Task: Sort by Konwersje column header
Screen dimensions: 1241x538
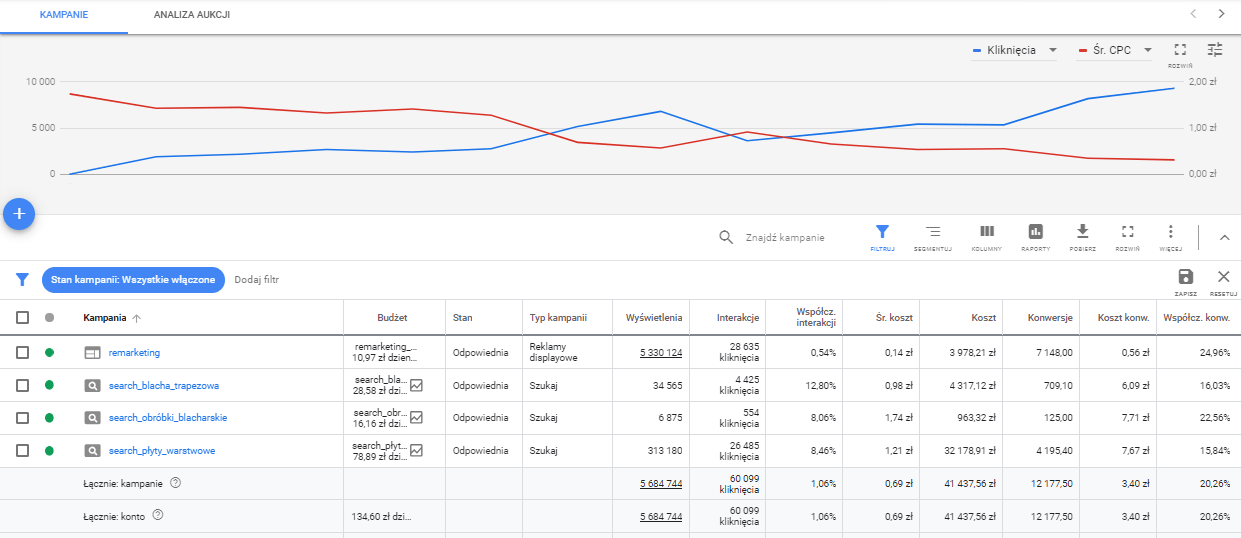Action: (1050, 318)
